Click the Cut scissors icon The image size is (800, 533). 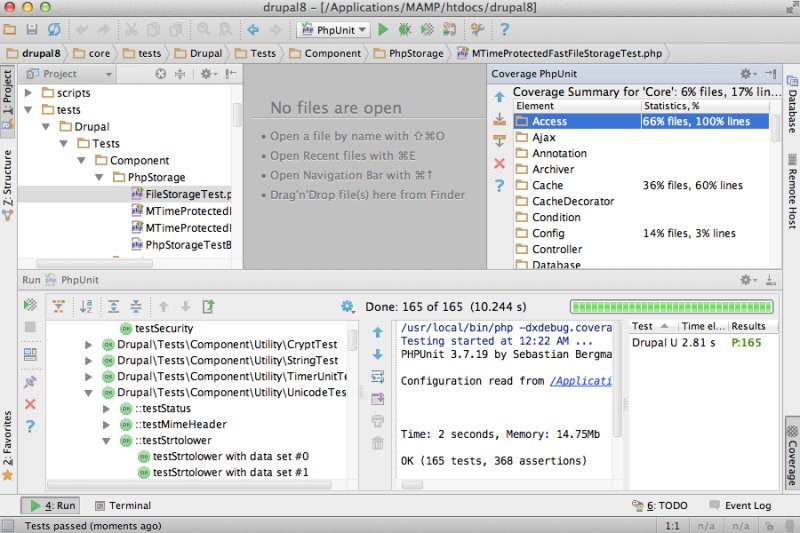131,30
